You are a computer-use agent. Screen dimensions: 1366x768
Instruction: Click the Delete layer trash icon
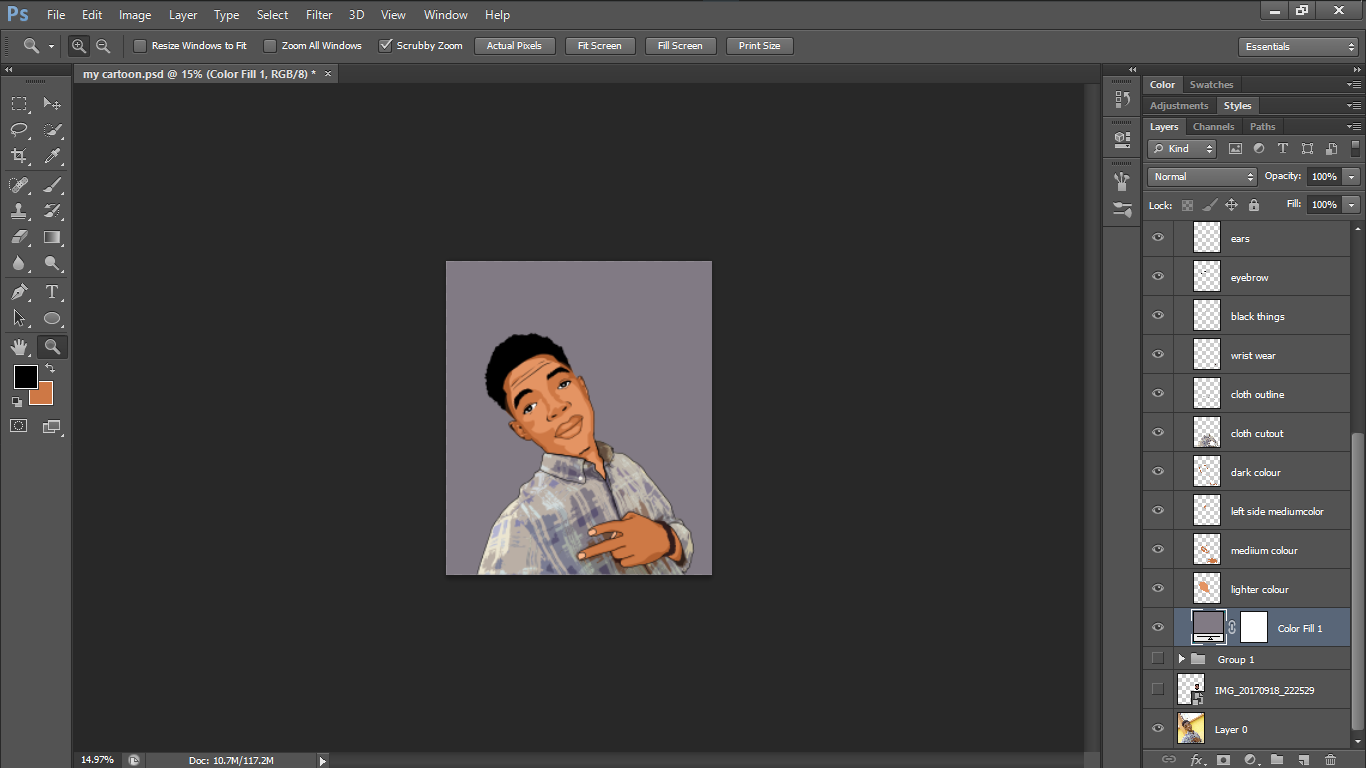(x=1330, y=760)
